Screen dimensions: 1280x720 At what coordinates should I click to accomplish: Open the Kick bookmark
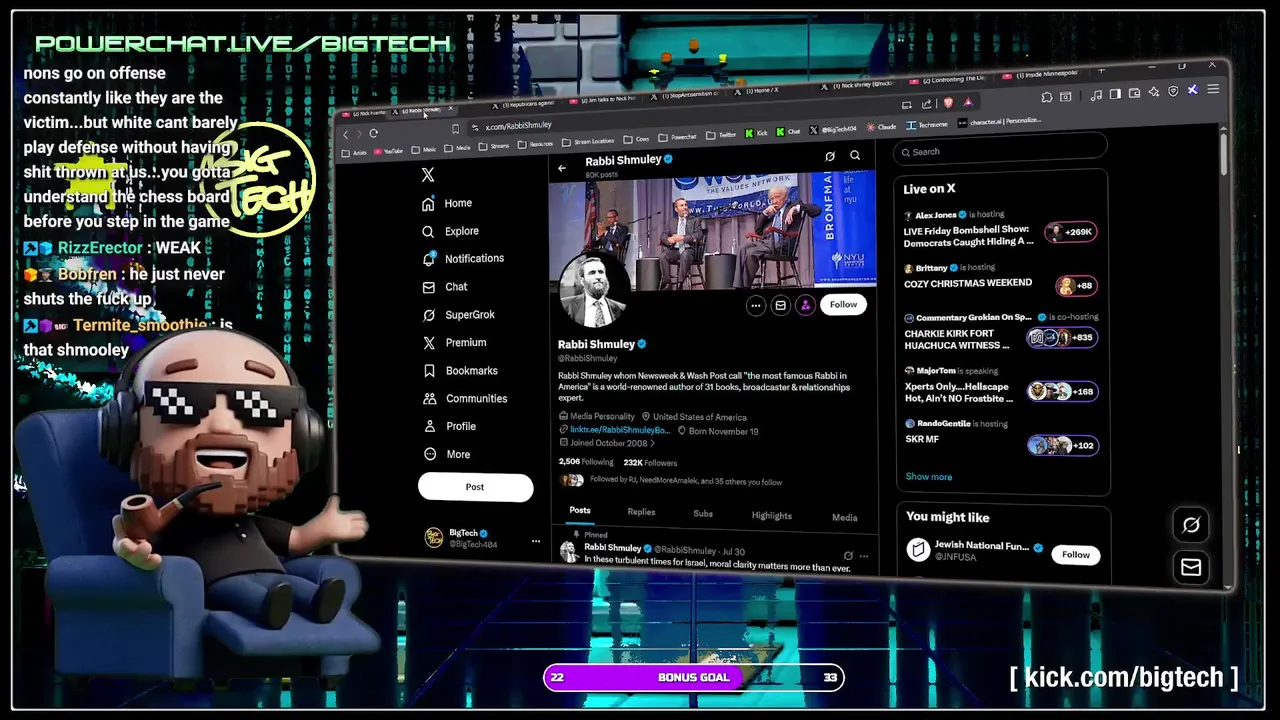[755, 132]
